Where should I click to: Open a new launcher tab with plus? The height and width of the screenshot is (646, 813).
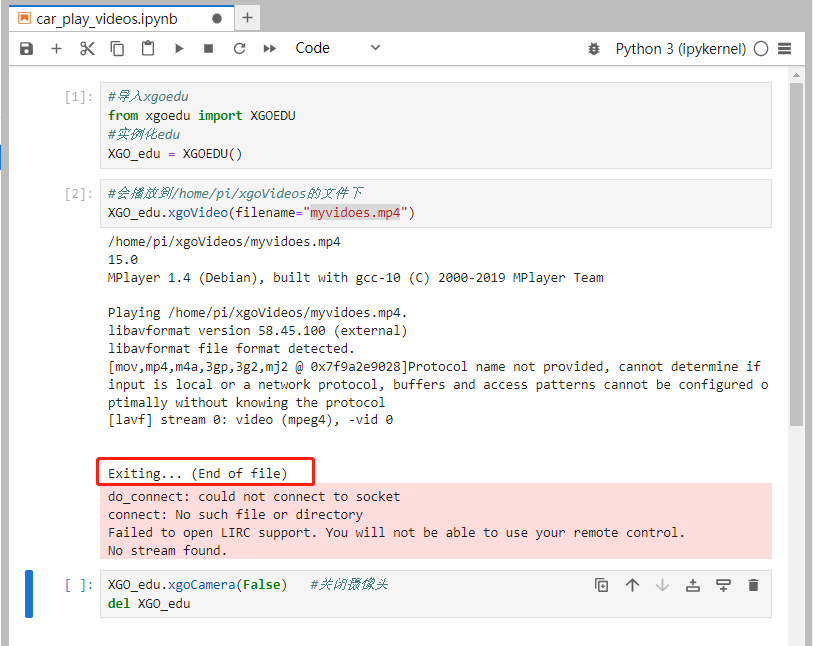247,18
